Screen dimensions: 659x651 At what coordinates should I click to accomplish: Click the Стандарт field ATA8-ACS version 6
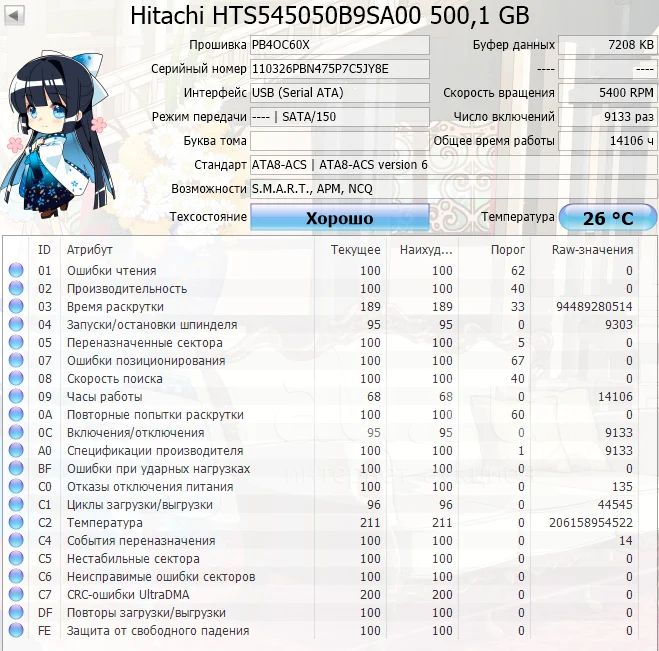tap(453, 165)
